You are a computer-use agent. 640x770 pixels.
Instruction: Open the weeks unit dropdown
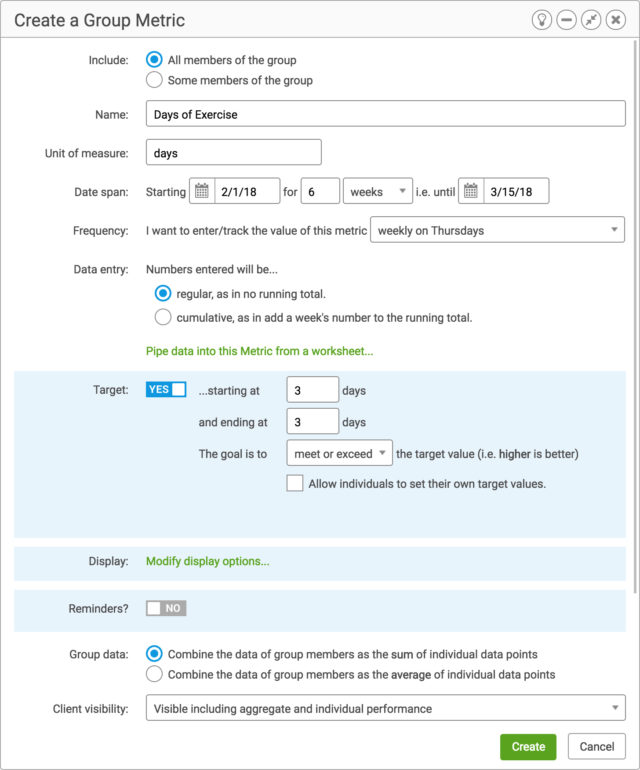(x=378, y=191)
